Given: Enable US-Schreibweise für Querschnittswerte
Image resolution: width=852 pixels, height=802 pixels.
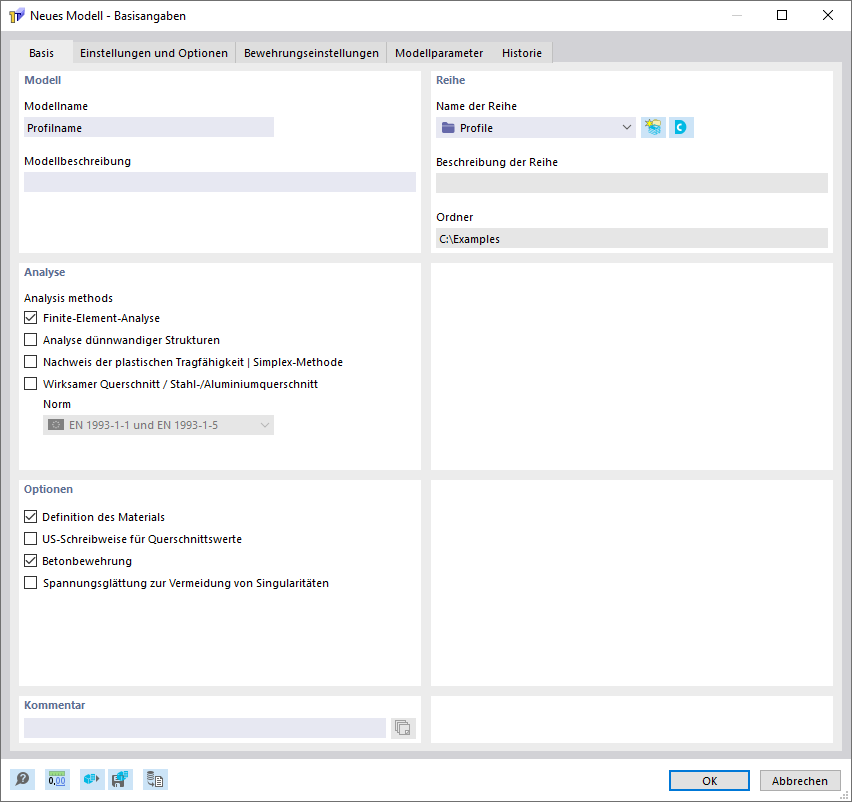Looking at the screenshot, I should click(x=30, y=539).
